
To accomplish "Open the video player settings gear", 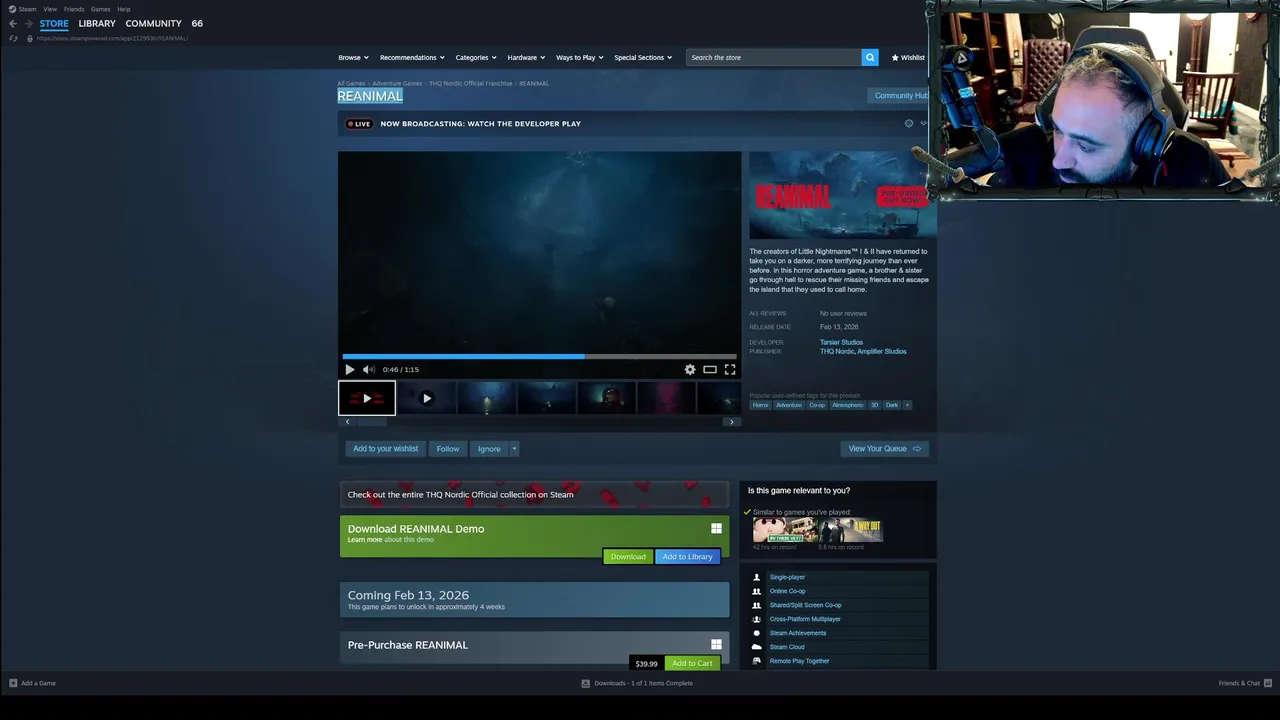I will (x=690, y=369).
